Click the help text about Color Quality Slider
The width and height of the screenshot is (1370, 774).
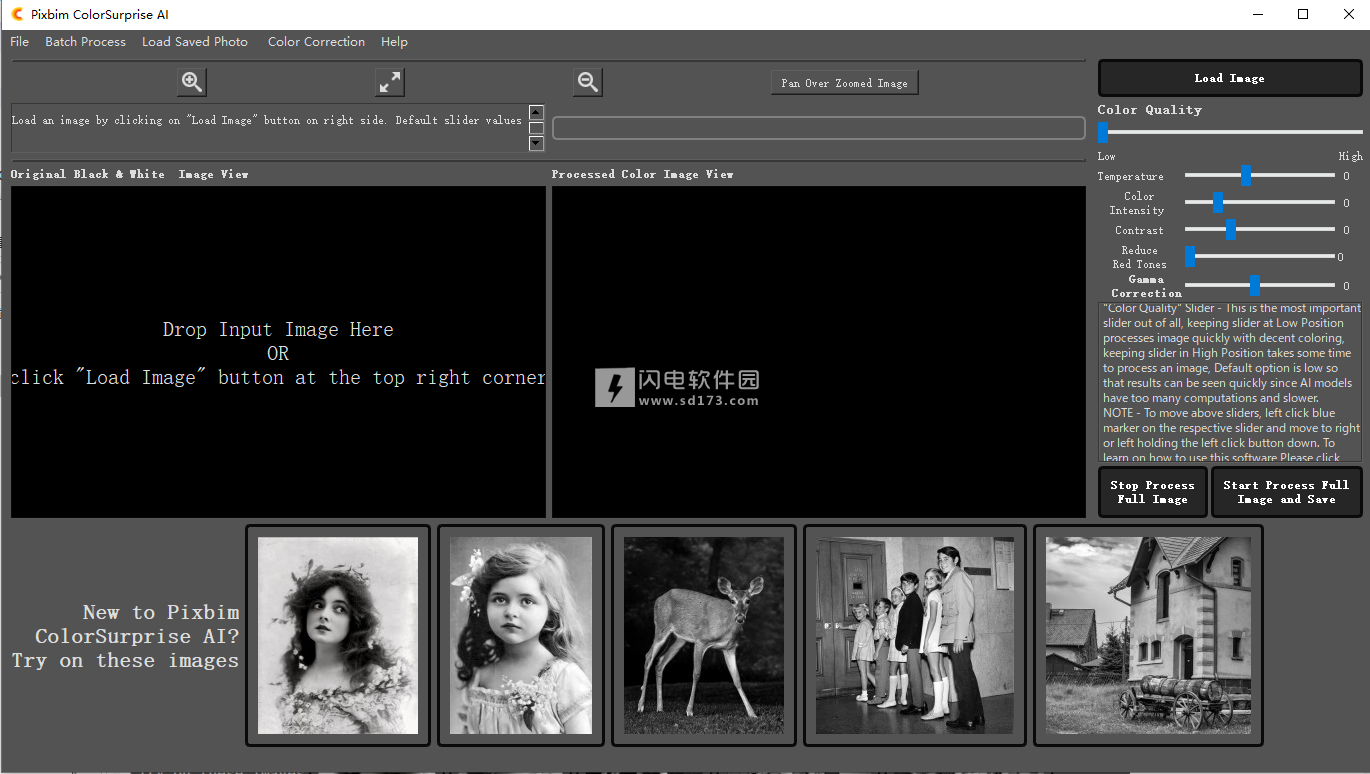1231,382
